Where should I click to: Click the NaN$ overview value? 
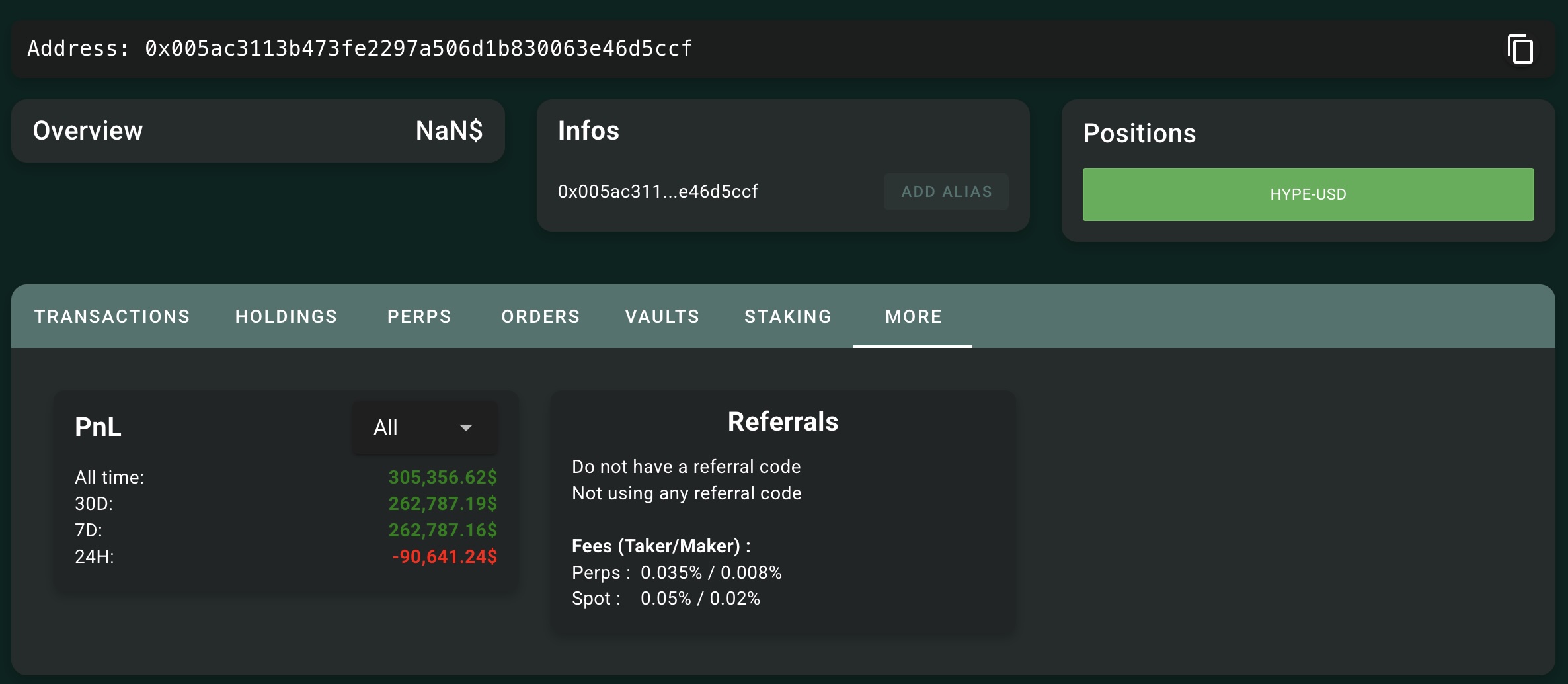(x=450, y=131)
